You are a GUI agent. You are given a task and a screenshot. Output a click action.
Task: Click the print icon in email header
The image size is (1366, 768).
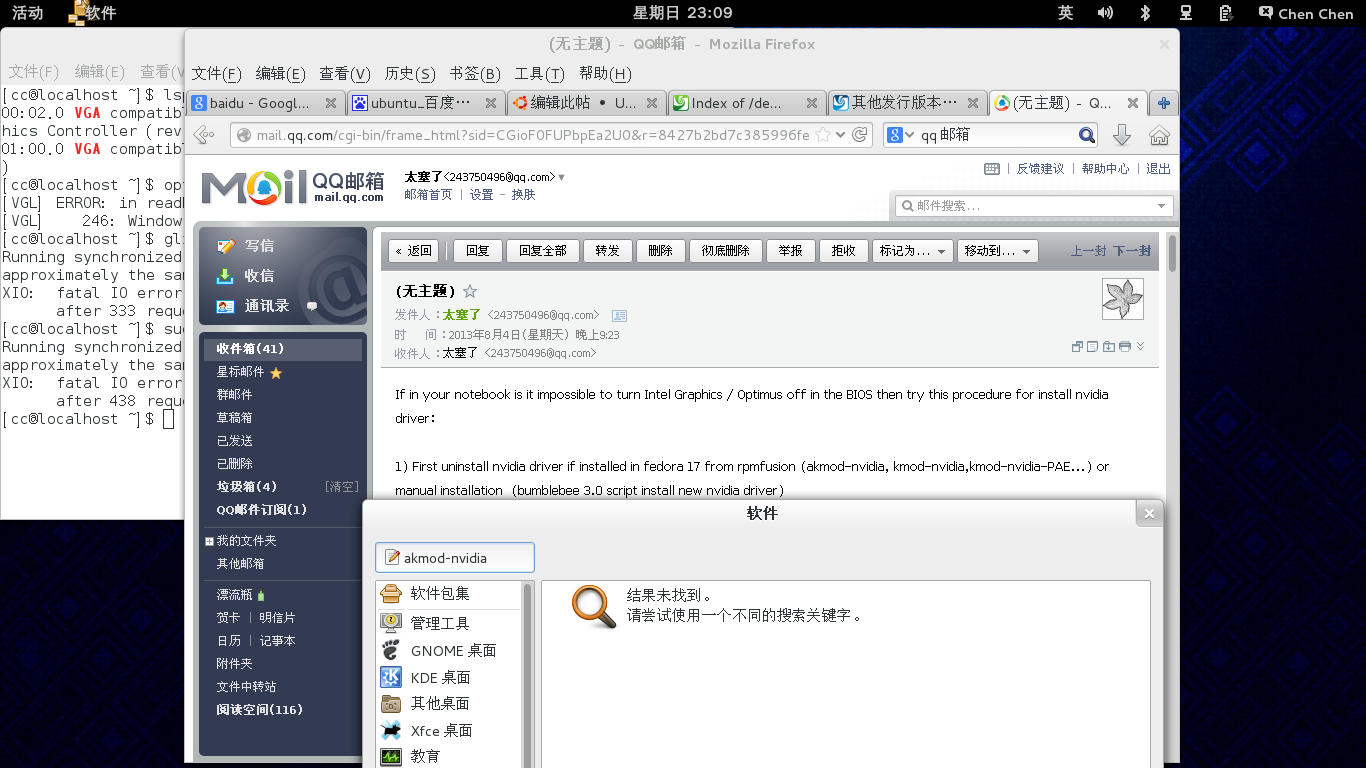pos(1125,347)
